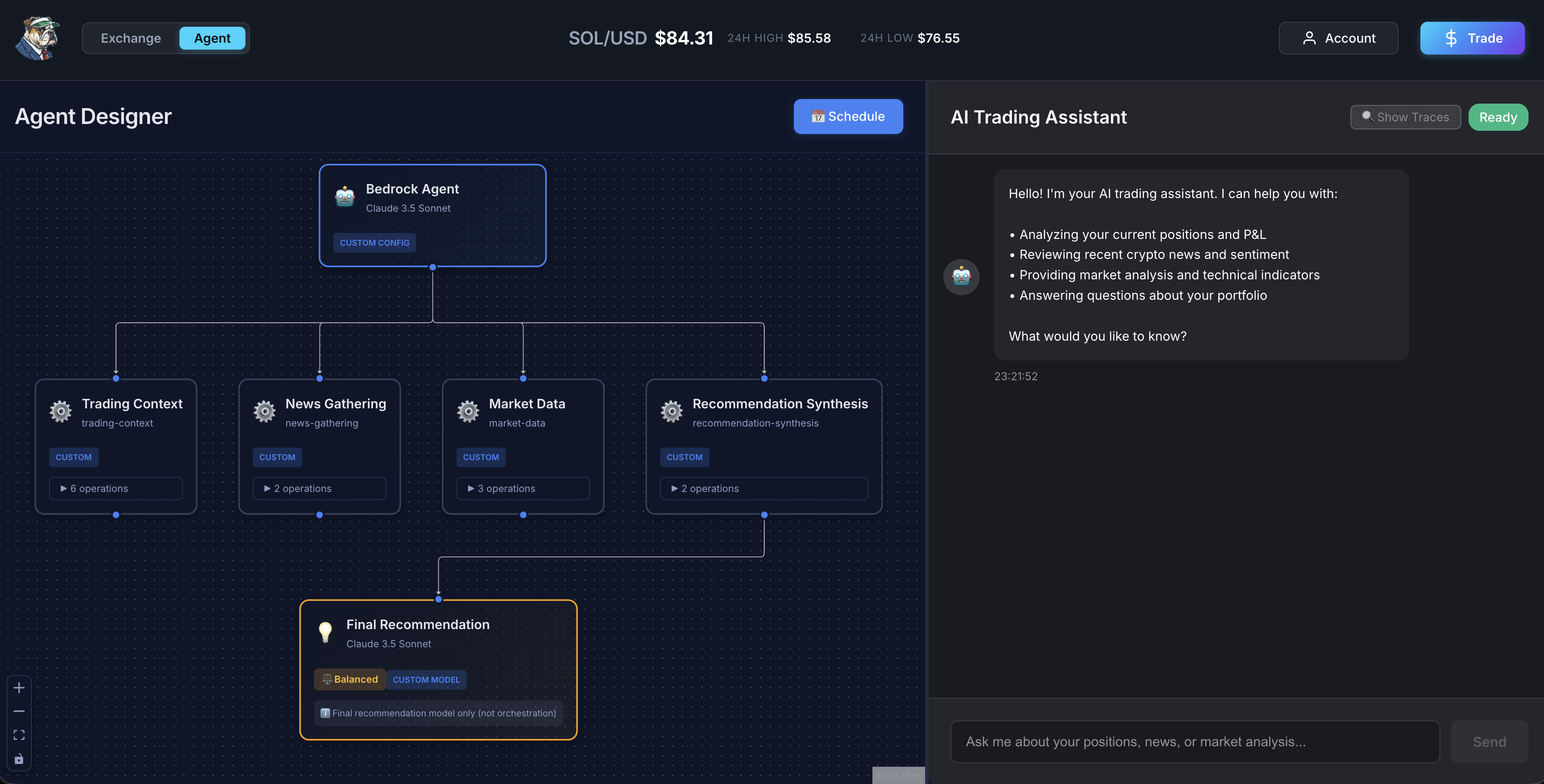This screenshot has height=784, width=1544.
Task: Click the bulldog logo icon
Action: (37, 38)
